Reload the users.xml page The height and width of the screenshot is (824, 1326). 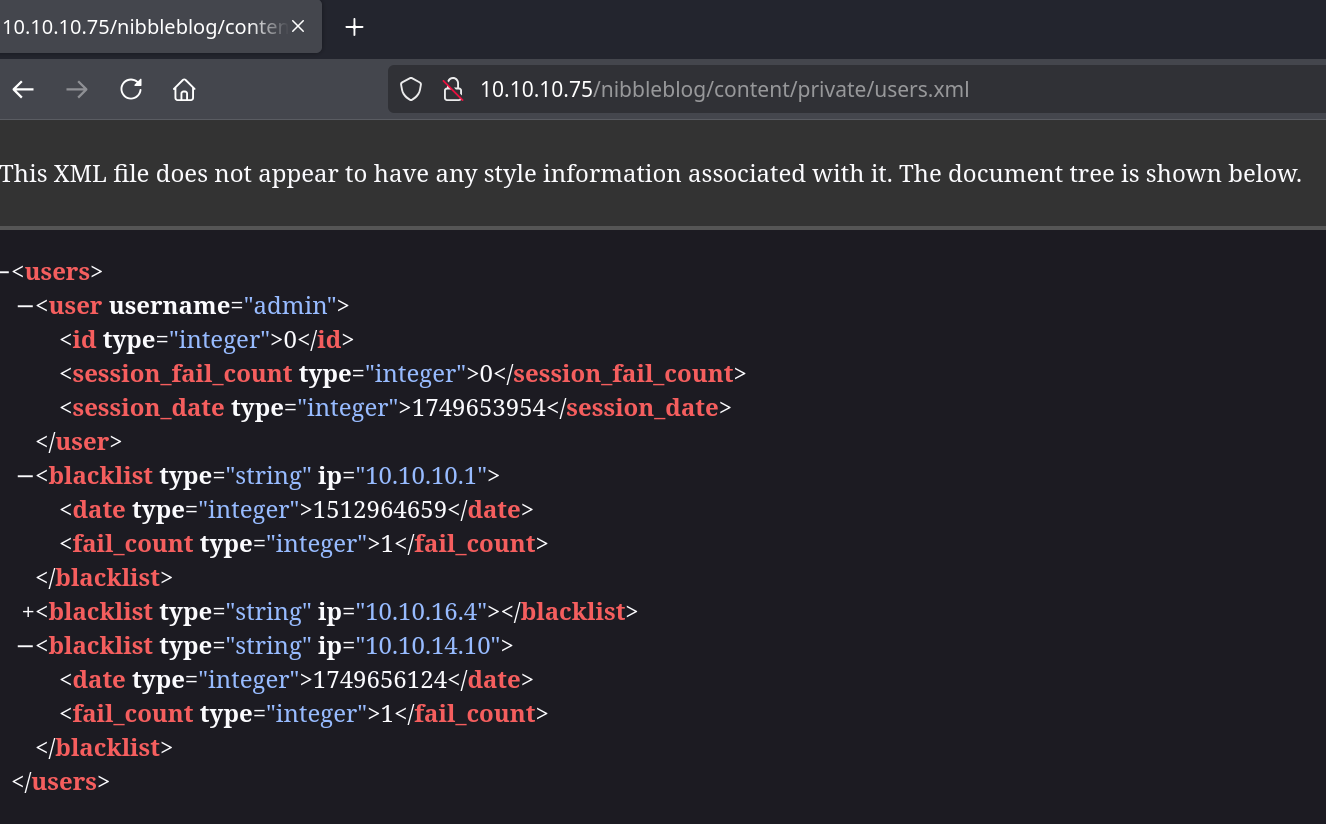131,90
